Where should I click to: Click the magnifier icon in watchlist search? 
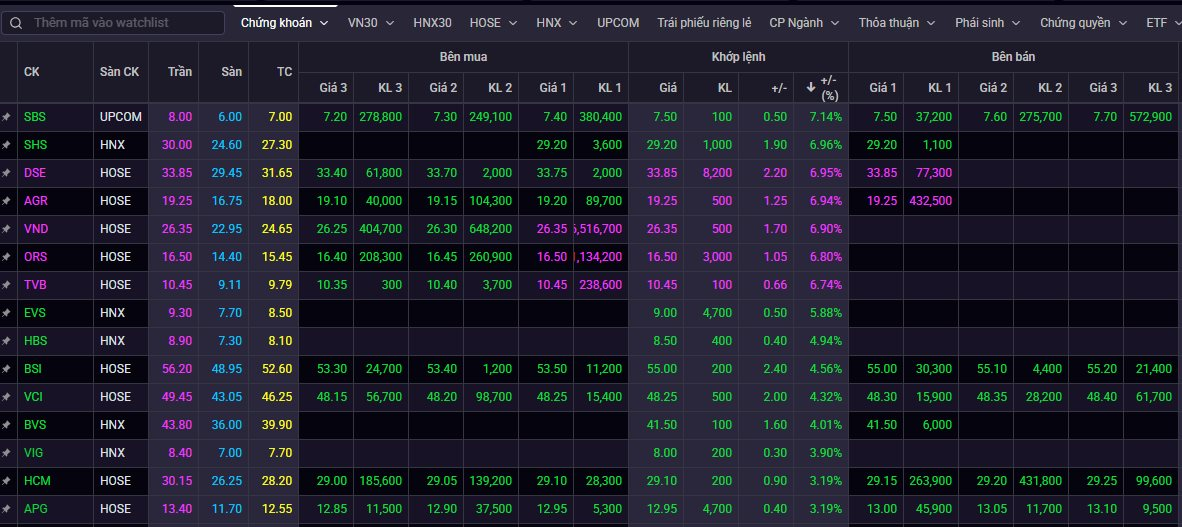coord(16,22)
